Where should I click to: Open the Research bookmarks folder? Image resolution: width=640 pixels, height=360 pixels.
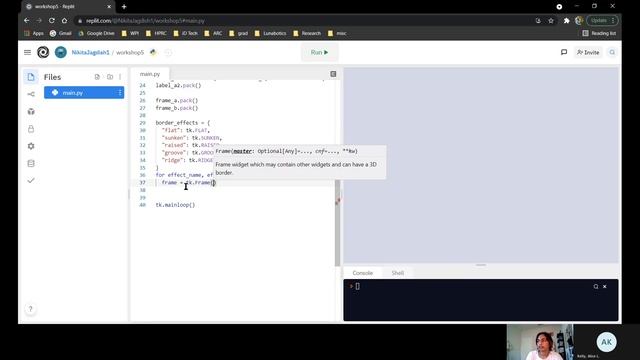[x=307, y=33]
